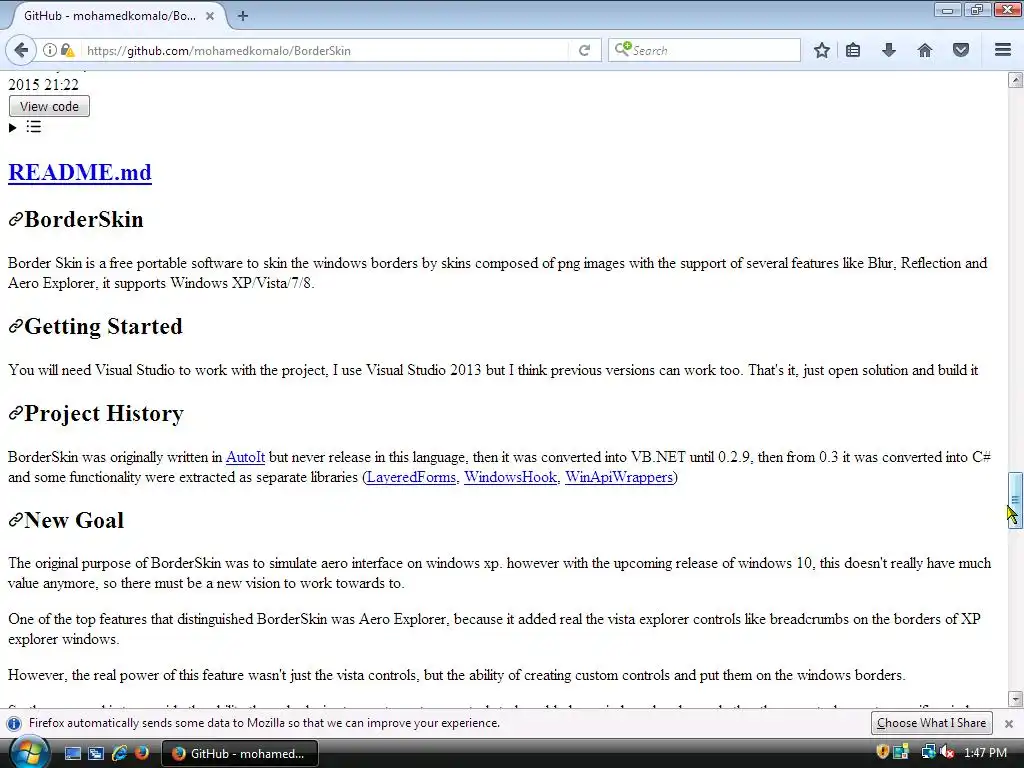Open the README.md link
Viewport: 1024px width, 768px height.
pos(80,172)
